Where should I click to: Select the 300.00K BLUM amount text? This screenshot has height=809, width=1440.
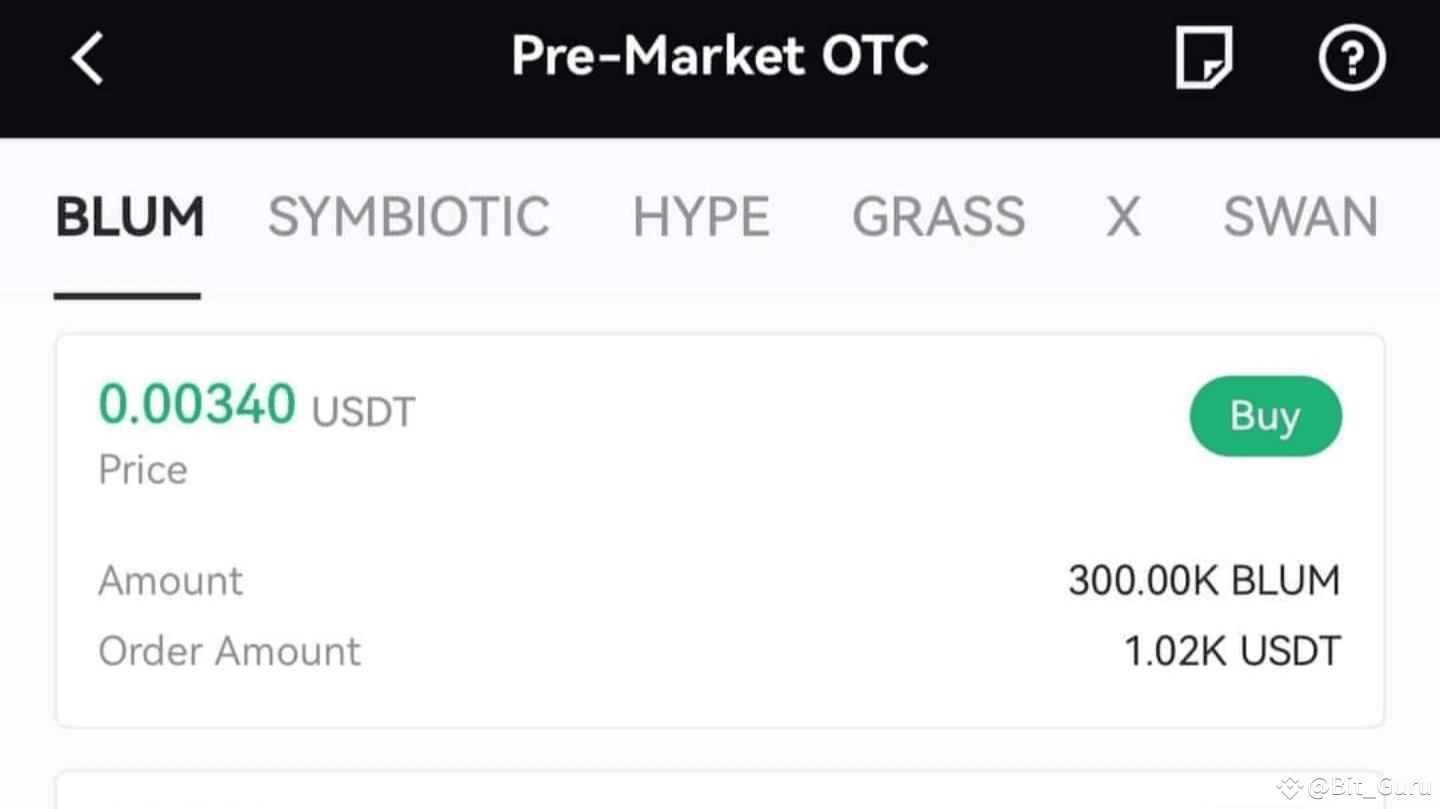click(1204, 580)
